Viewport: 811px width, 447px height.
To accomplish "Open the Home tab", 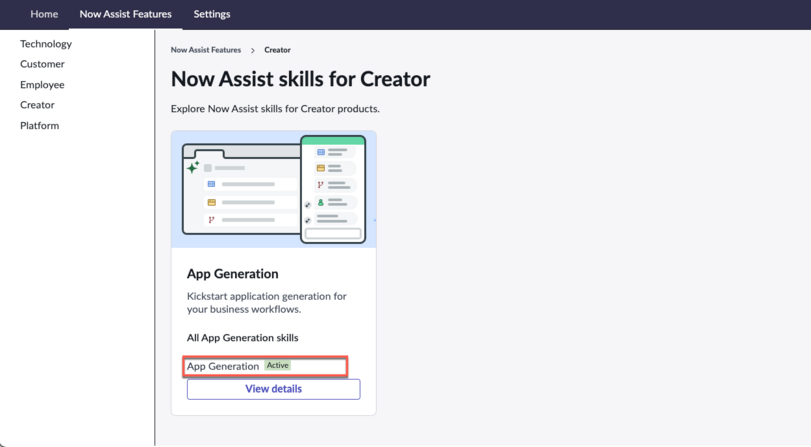I will click(x=44, y=14).
